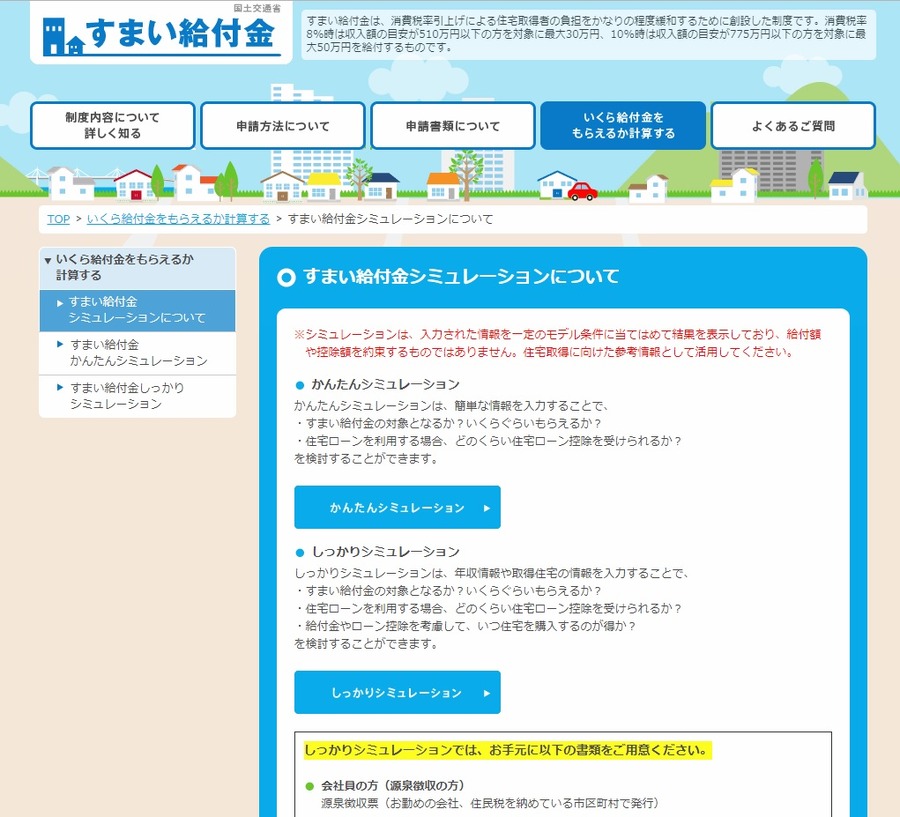
Task: Click arrow icon on かんたんシミュレーション button
Action: click(487, 508)
